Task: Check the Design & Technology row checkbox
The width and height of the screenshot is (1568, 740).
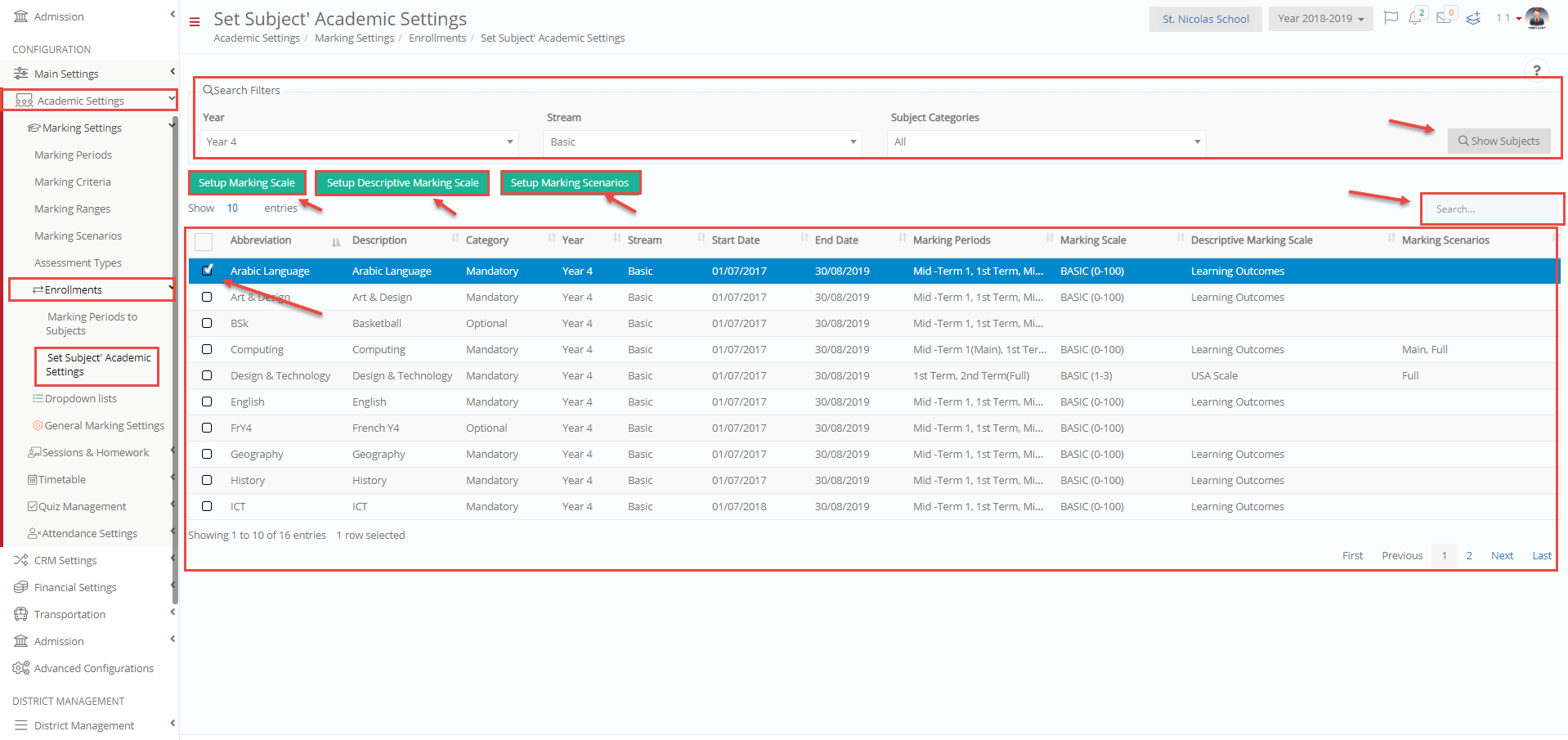Action: tap(207, 375)
